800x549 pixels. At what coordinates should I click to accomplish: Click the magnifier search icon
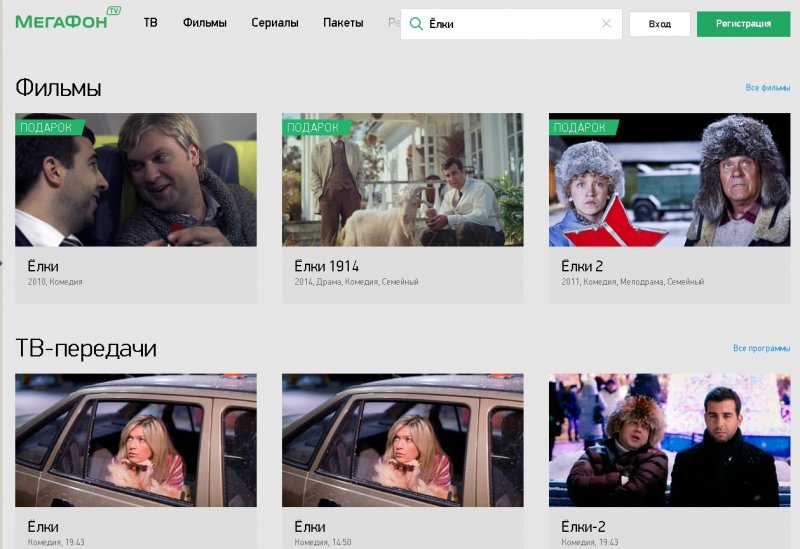(416, 24)
